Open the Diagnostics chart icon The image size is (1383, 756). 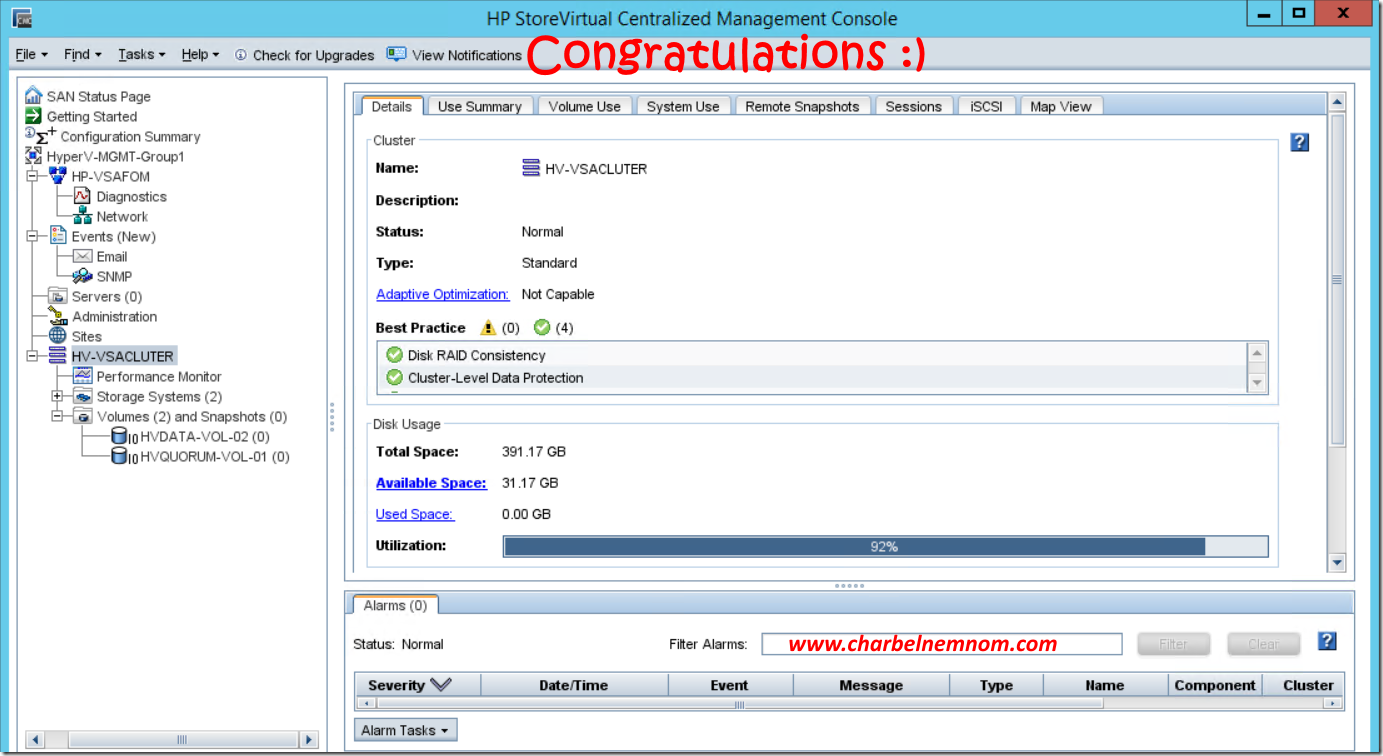82,196
